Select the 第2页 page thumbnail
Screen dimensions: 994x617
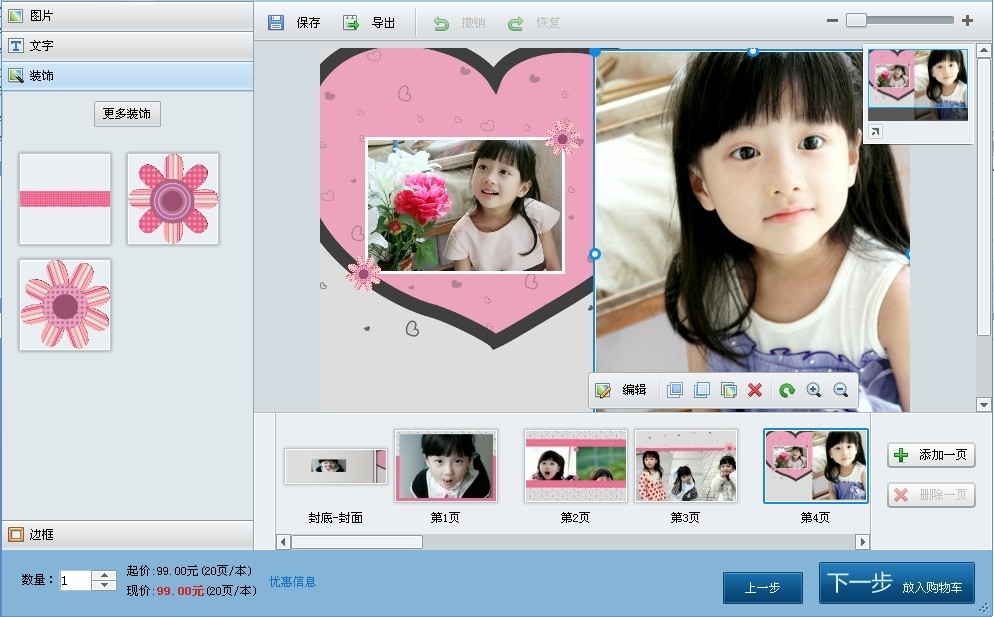pos(575,465)
